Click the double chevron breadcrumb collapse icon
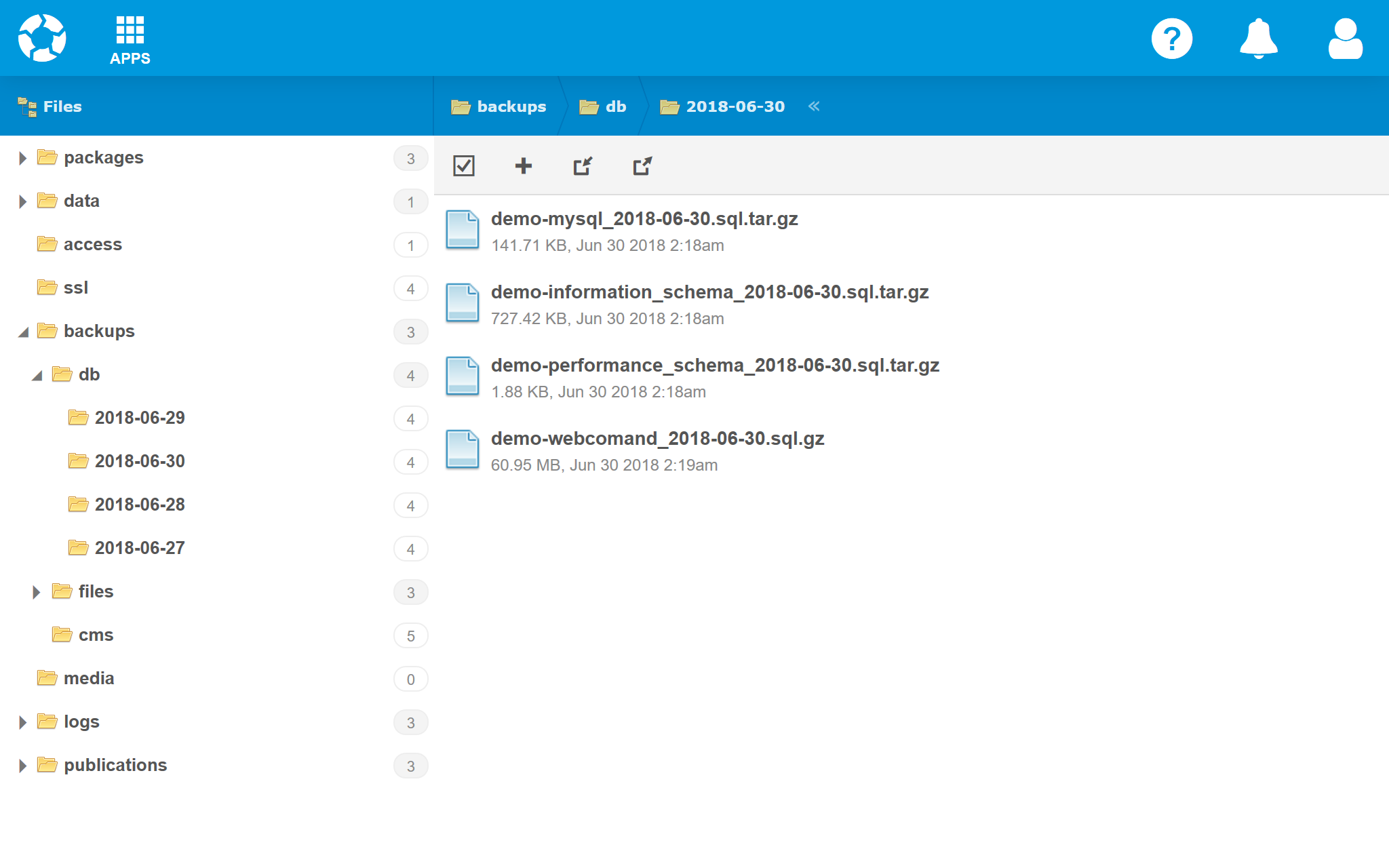1389x868 pixels. tap(814, 106)
